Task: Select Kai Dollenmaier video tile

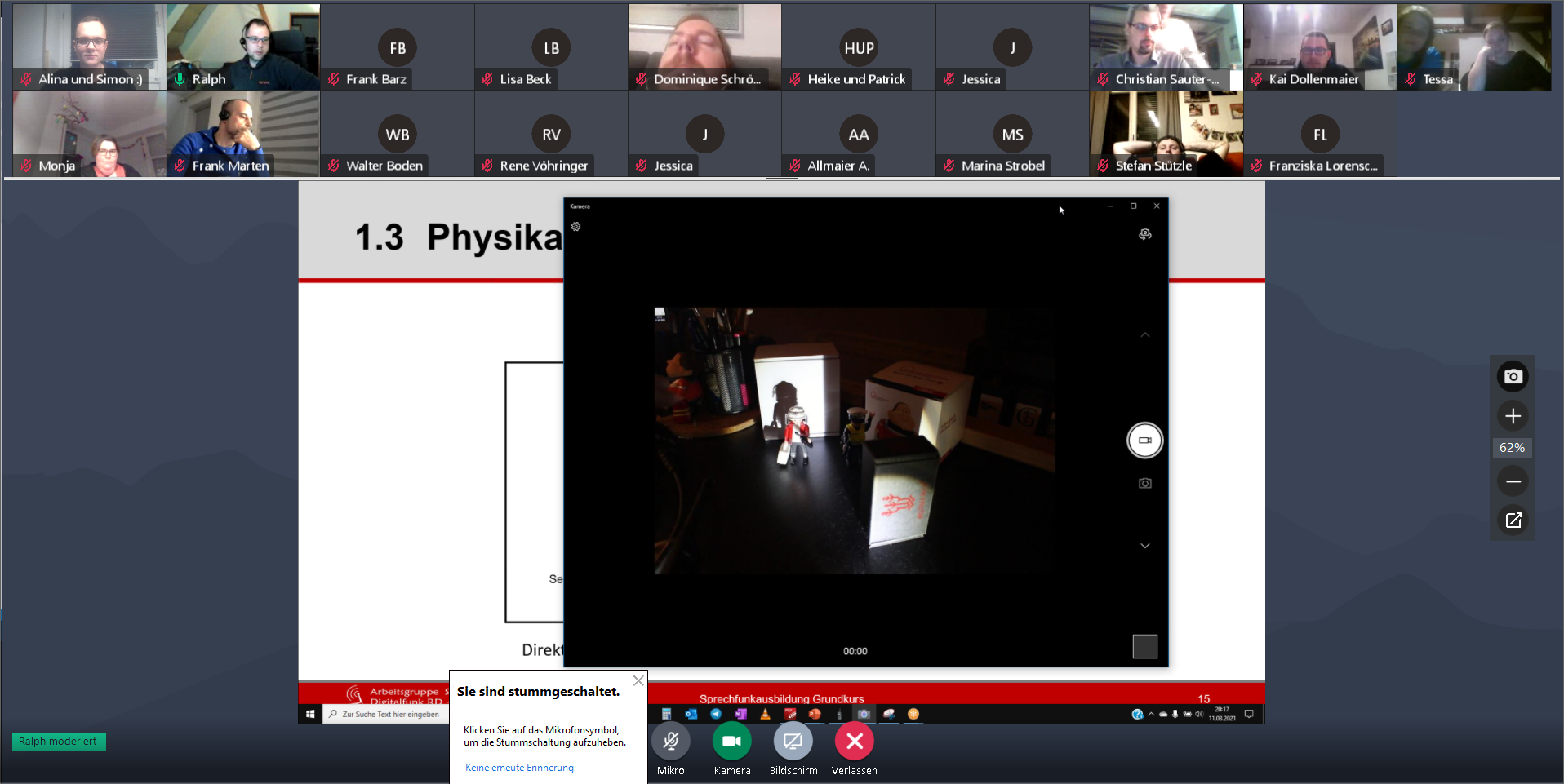Action: pyautogui.click(x=1320, y=47)
